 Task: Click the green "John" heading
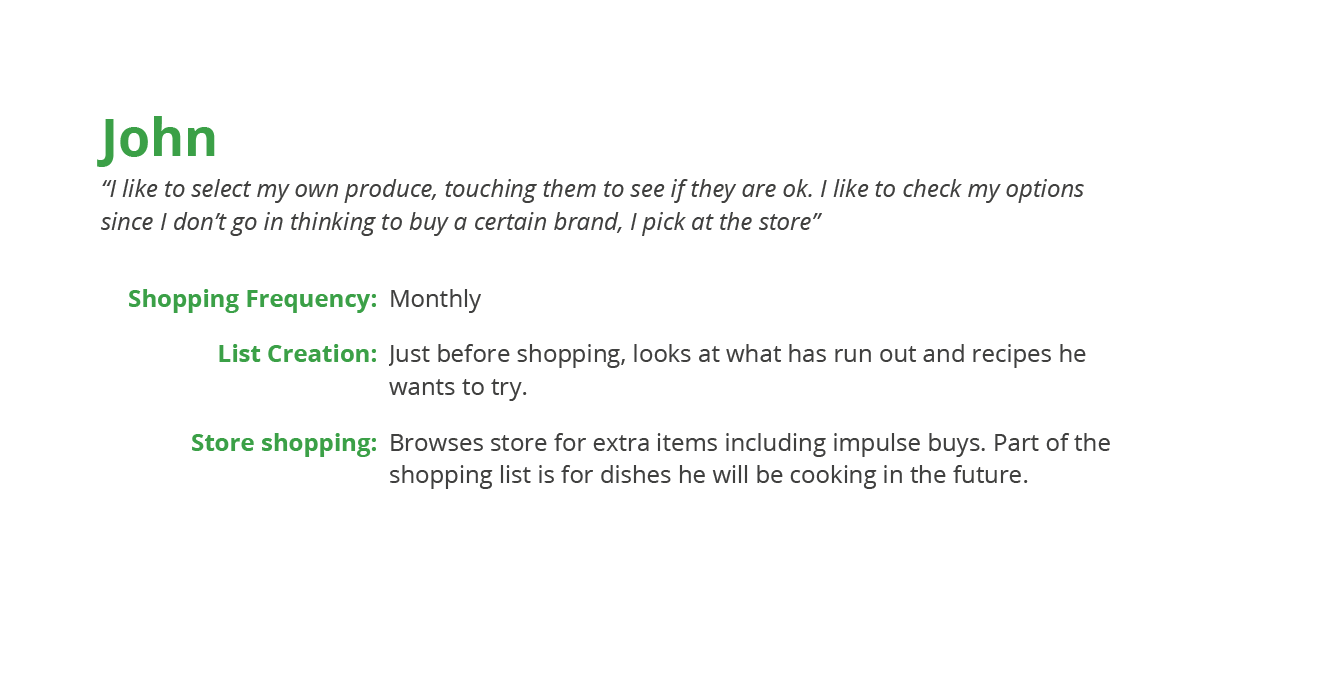point(159,138)
